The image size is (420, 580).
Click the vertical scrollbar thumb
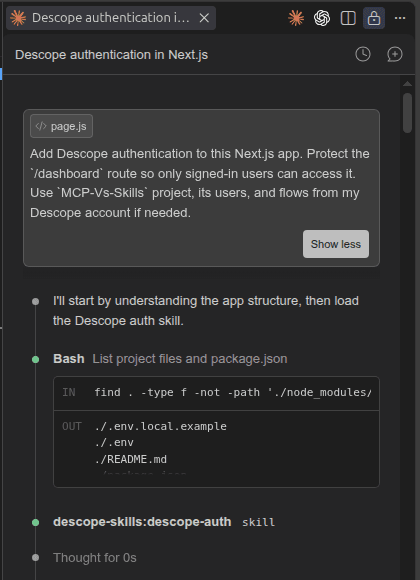tap(407, 113)
